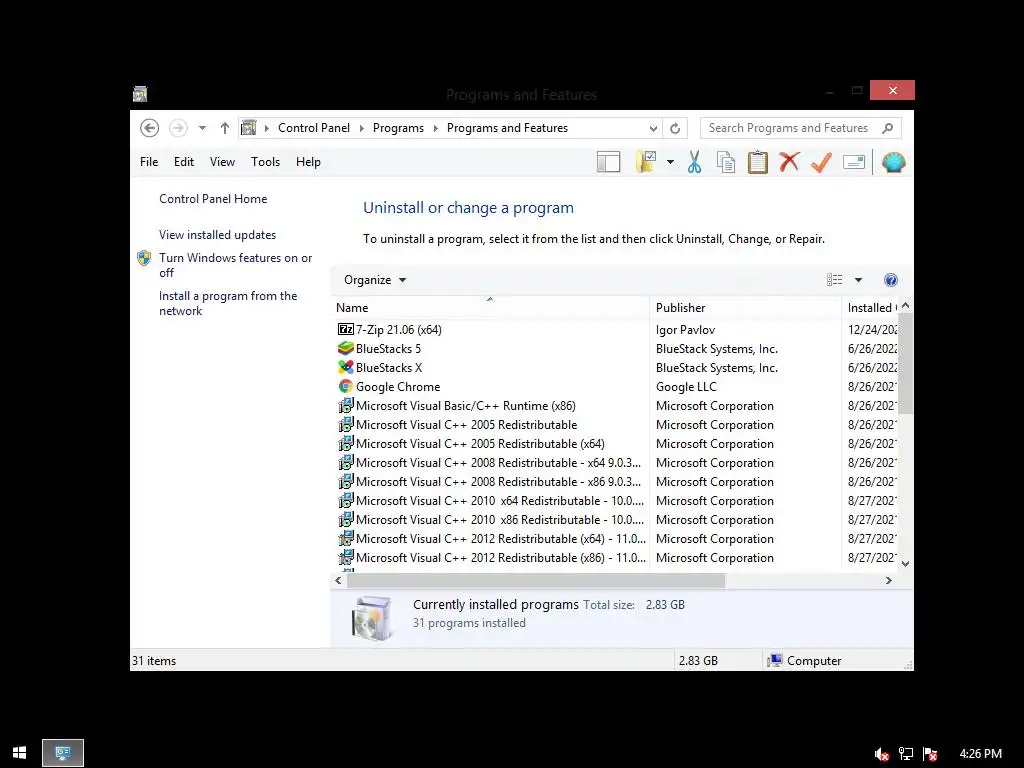Open View installed updates link

[x=217, y=234]
